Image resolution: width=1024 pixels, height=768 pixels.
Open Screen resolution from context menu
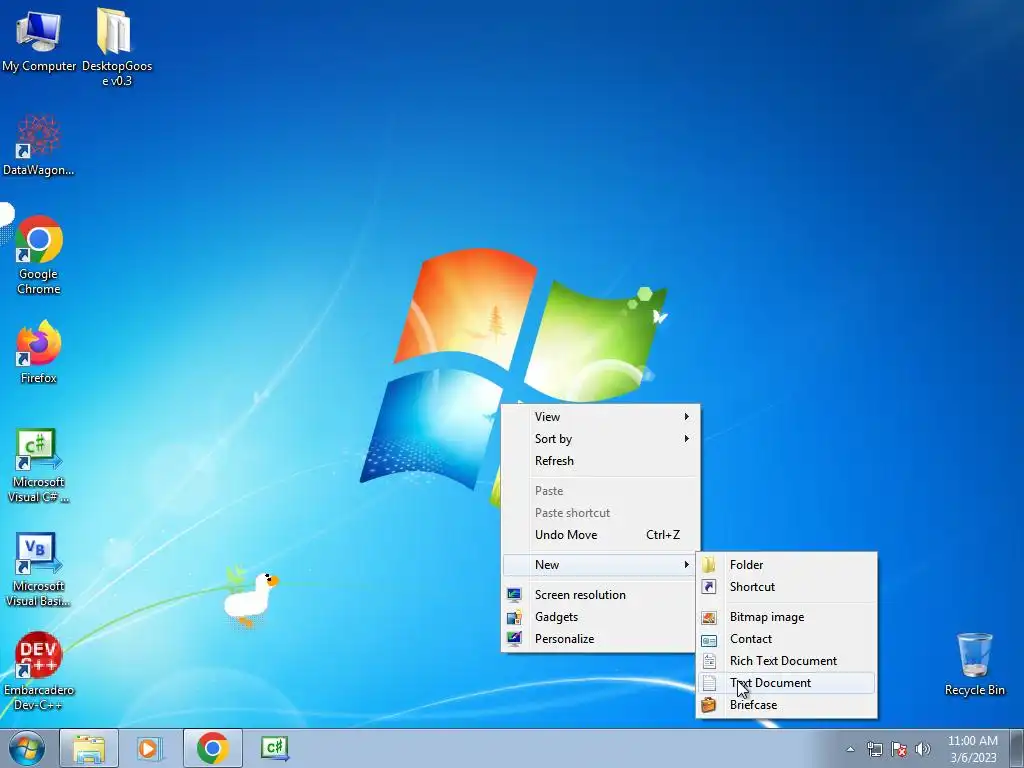click(600, 595)
